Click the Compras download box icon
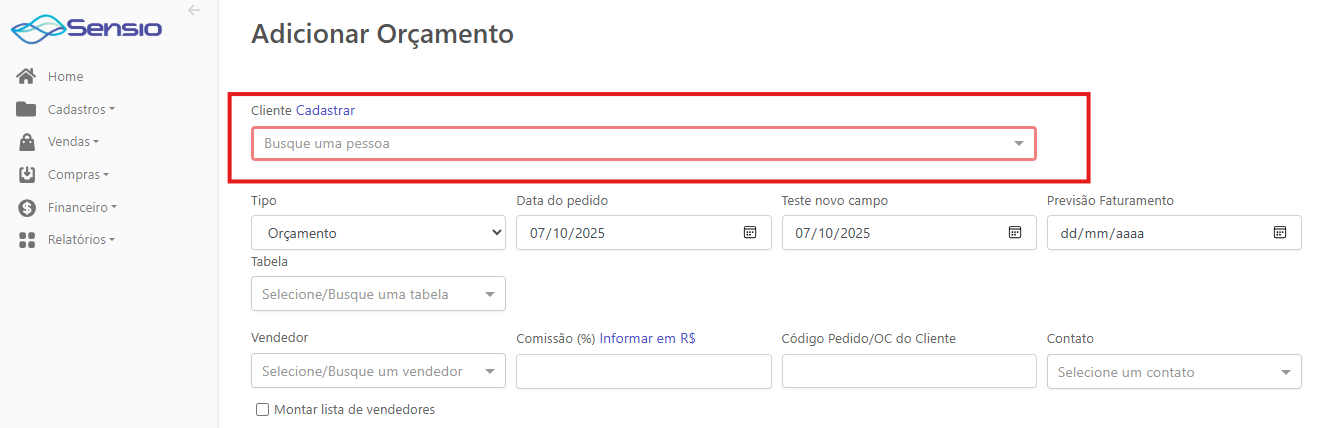 pyautogui.click(x=27, y=175)
